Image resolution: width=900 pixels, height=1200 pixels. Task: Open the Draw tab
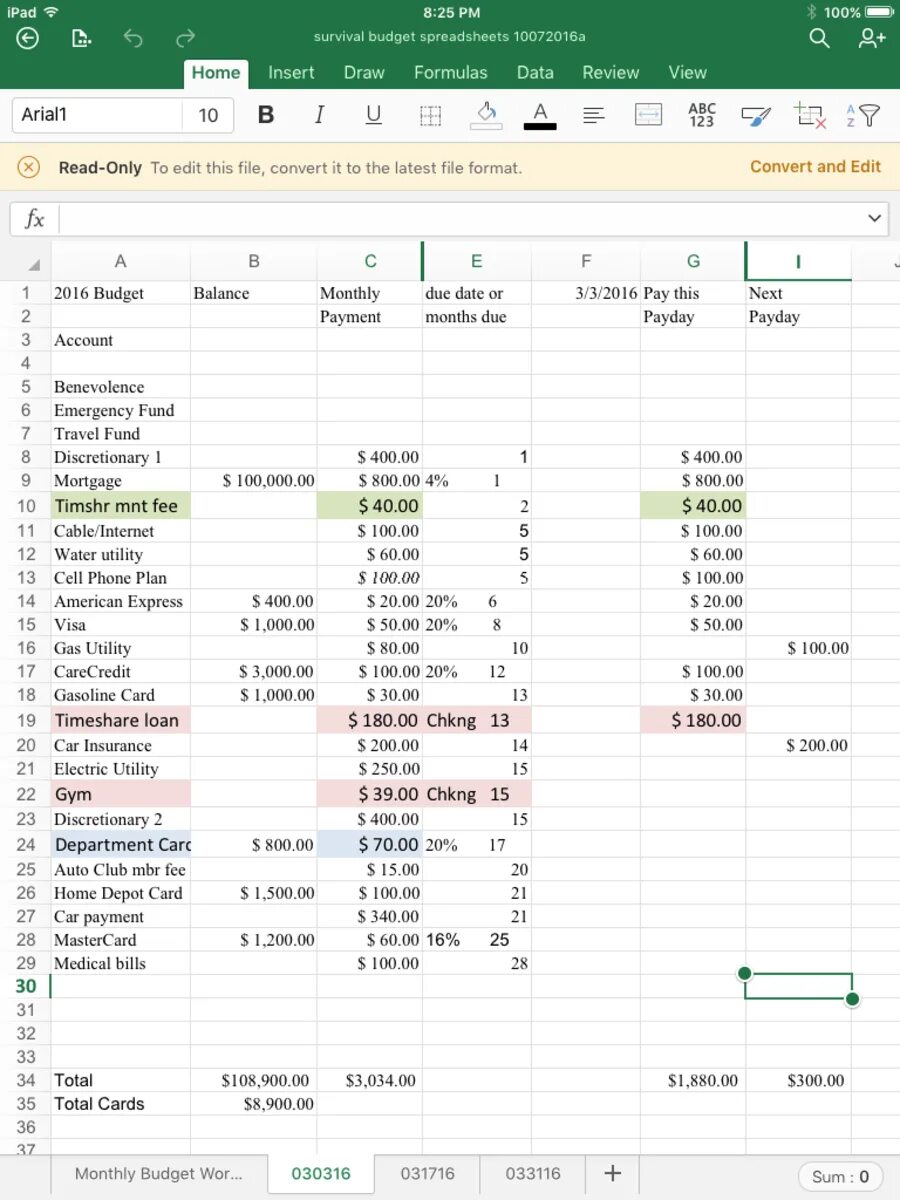coord(364,73)
